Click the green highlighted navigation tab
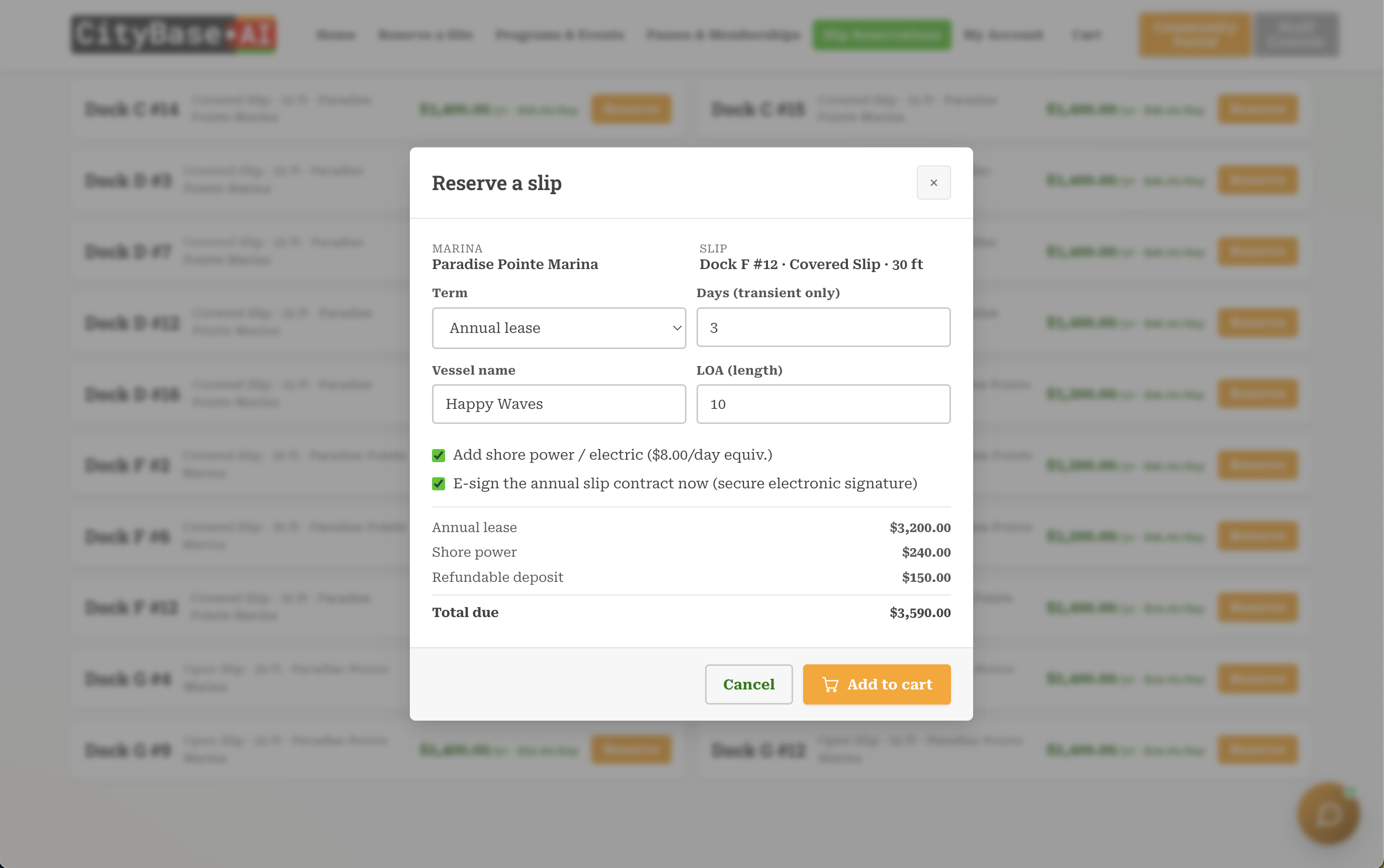The height and width of the screenshot is (868, 1384). click(881, 35)
